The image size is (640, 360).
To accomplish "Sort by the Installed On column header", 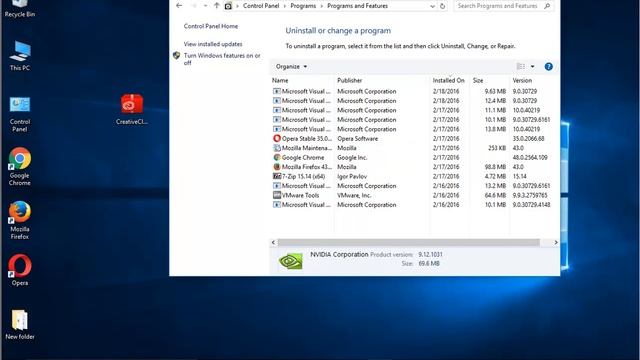I will click(x=450, y=80).
